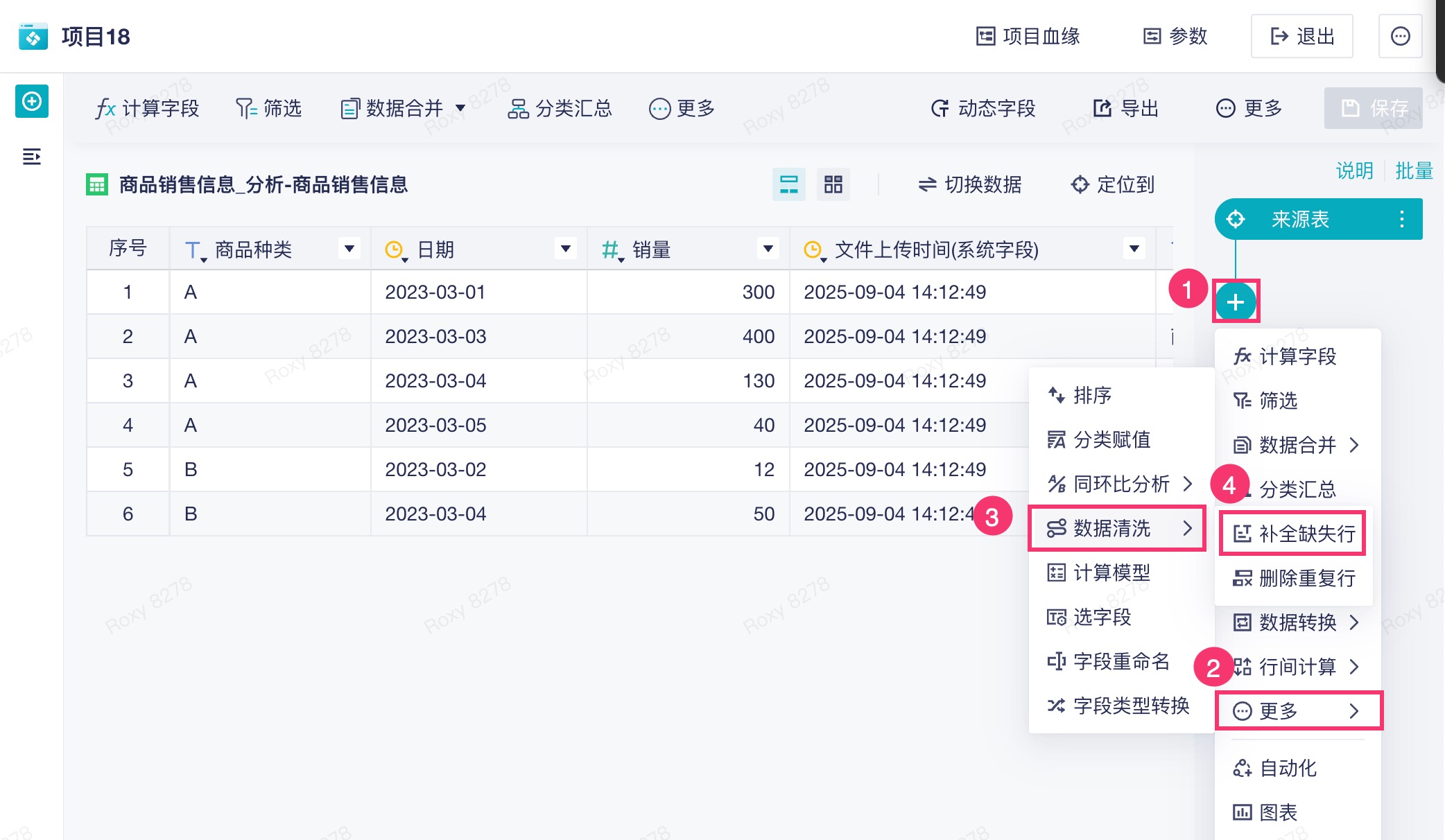Open the top-right ellipsis menu icon
The width and height of the screenshot is (1445, 840).
point(1400,36)
